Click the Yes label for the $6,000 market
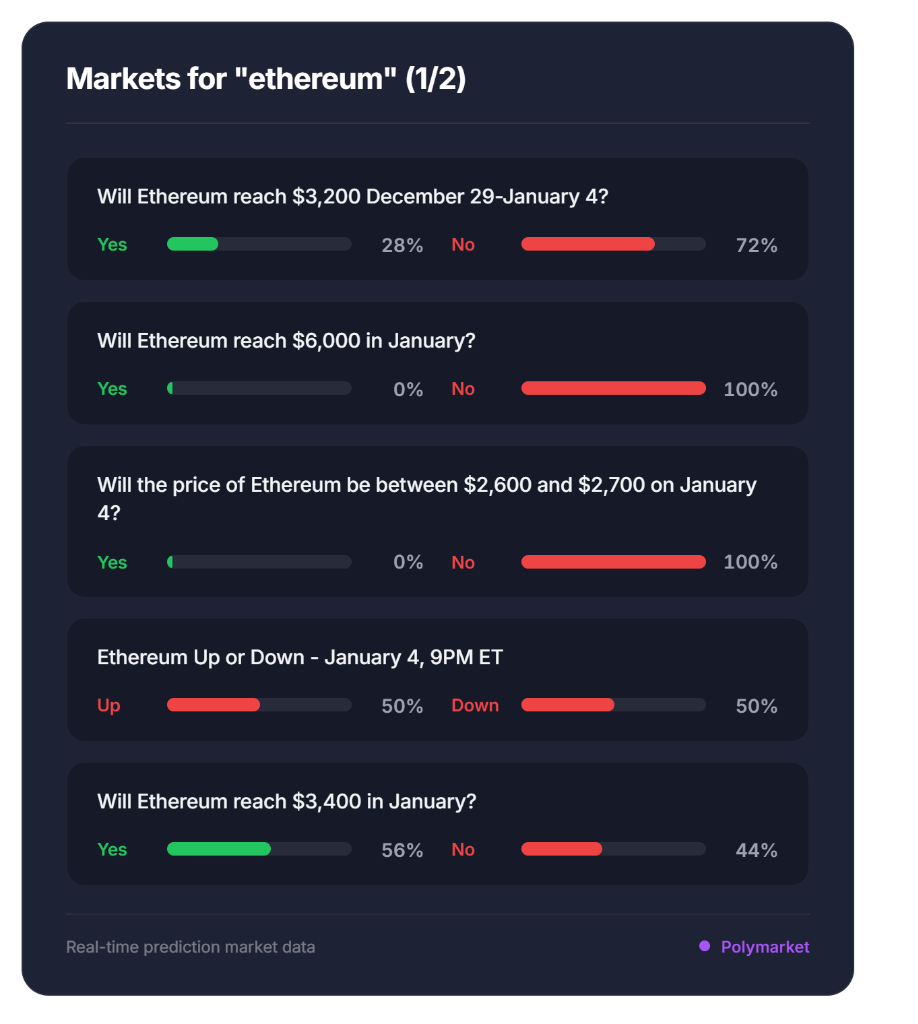 [x=112, y=389]
